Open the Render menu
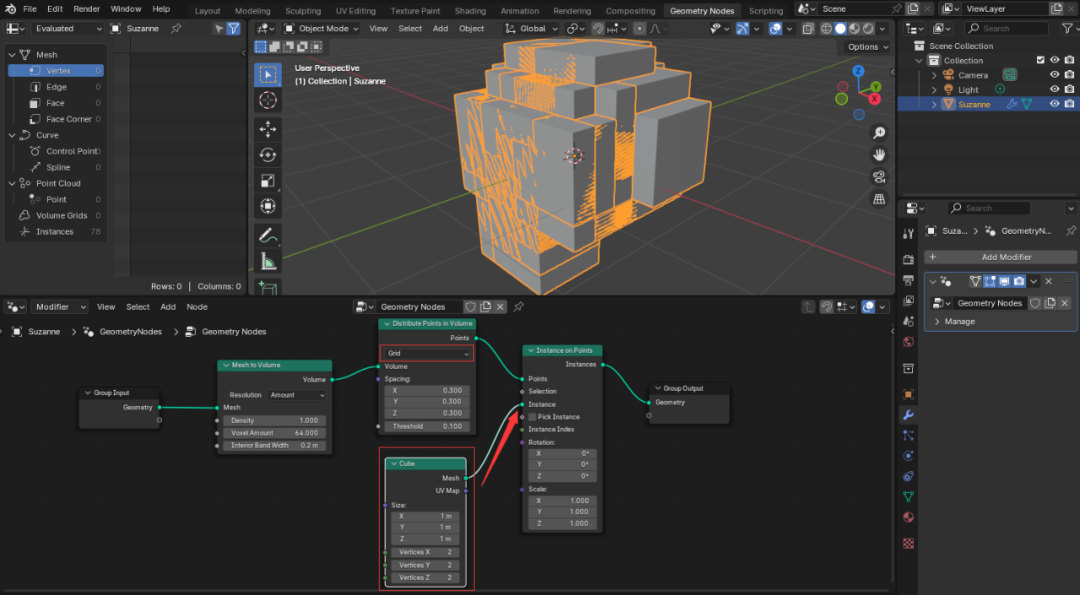Screen dimensions: 1080x595 point(87,9)
